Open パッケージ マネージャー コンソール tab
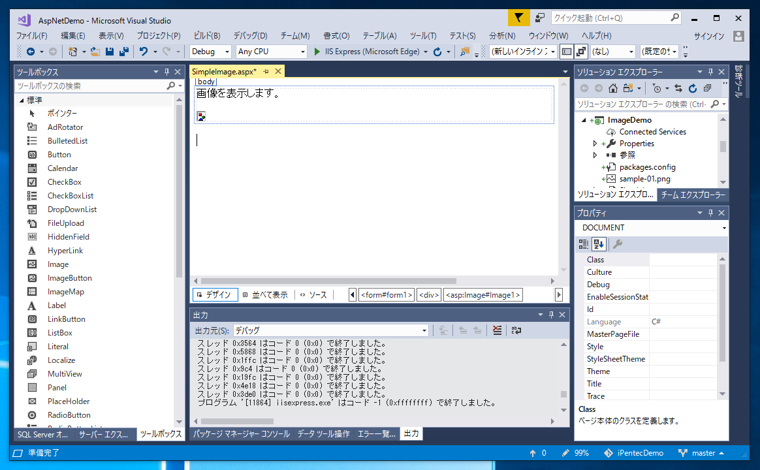This screenshot has width=760, height=470. [242, 434]
